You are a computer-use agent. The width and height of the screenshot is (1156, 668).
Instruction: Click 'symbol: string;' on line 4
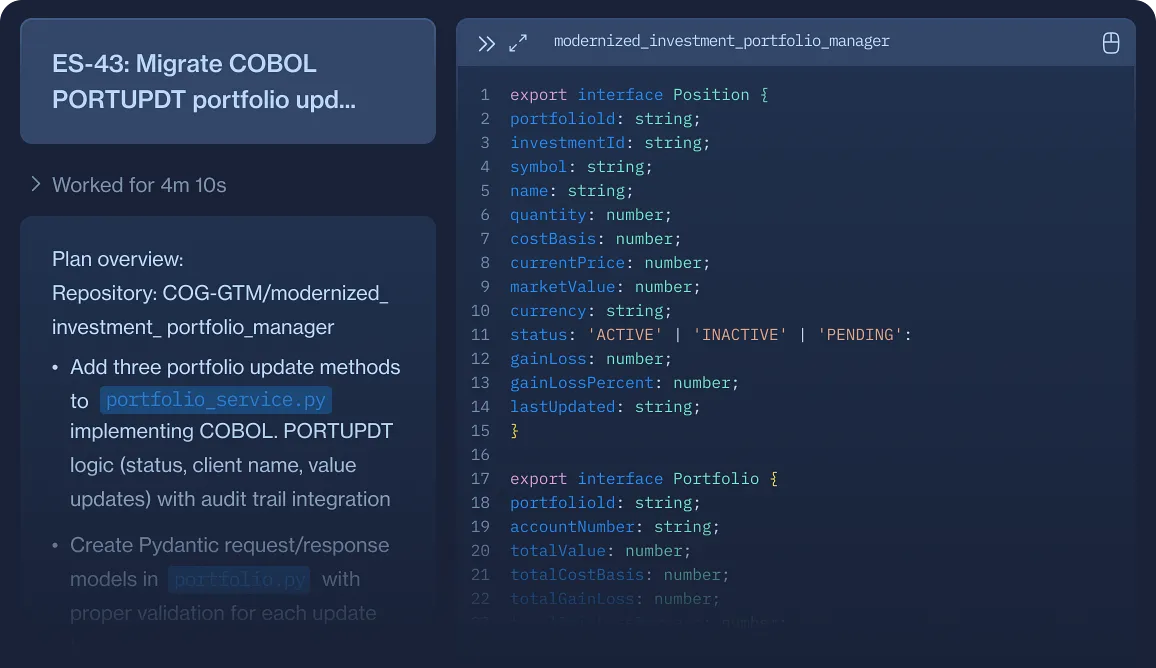[x=581, y=167]
